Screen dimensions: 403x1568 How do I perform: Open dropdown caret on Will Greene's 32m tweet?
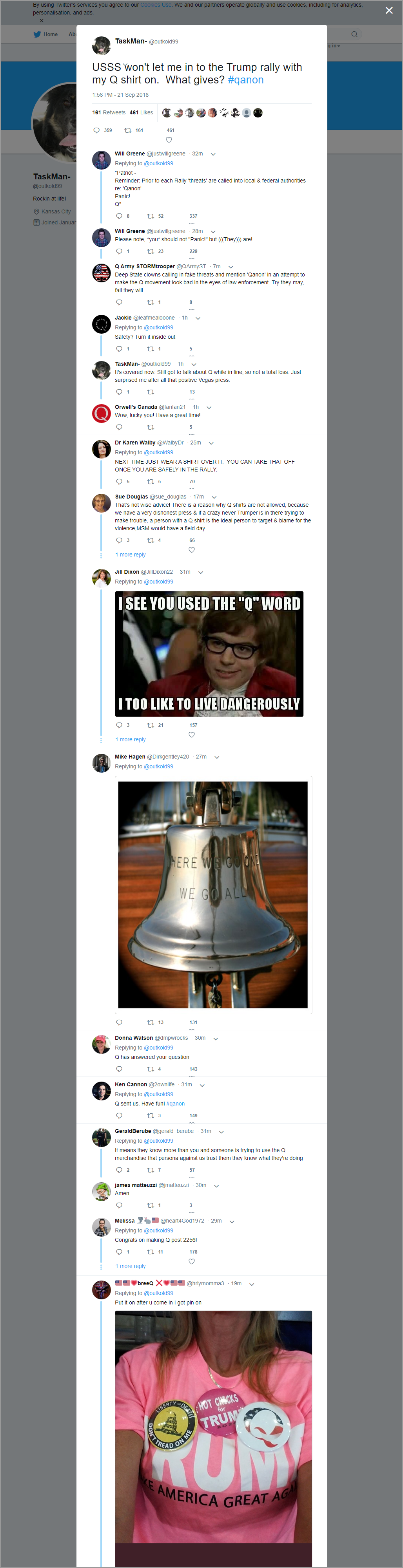pos(213,154)
